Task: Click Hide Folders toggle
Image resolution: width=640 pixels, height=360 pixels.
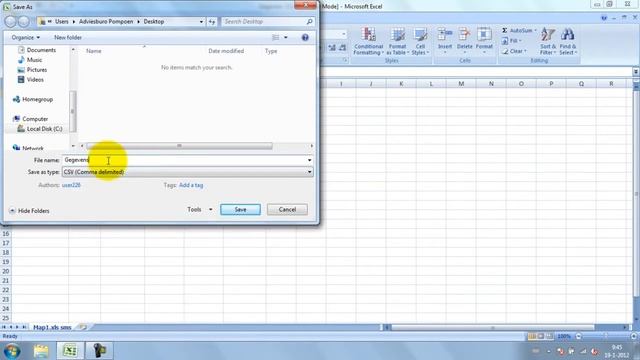Action: (29, 211)
